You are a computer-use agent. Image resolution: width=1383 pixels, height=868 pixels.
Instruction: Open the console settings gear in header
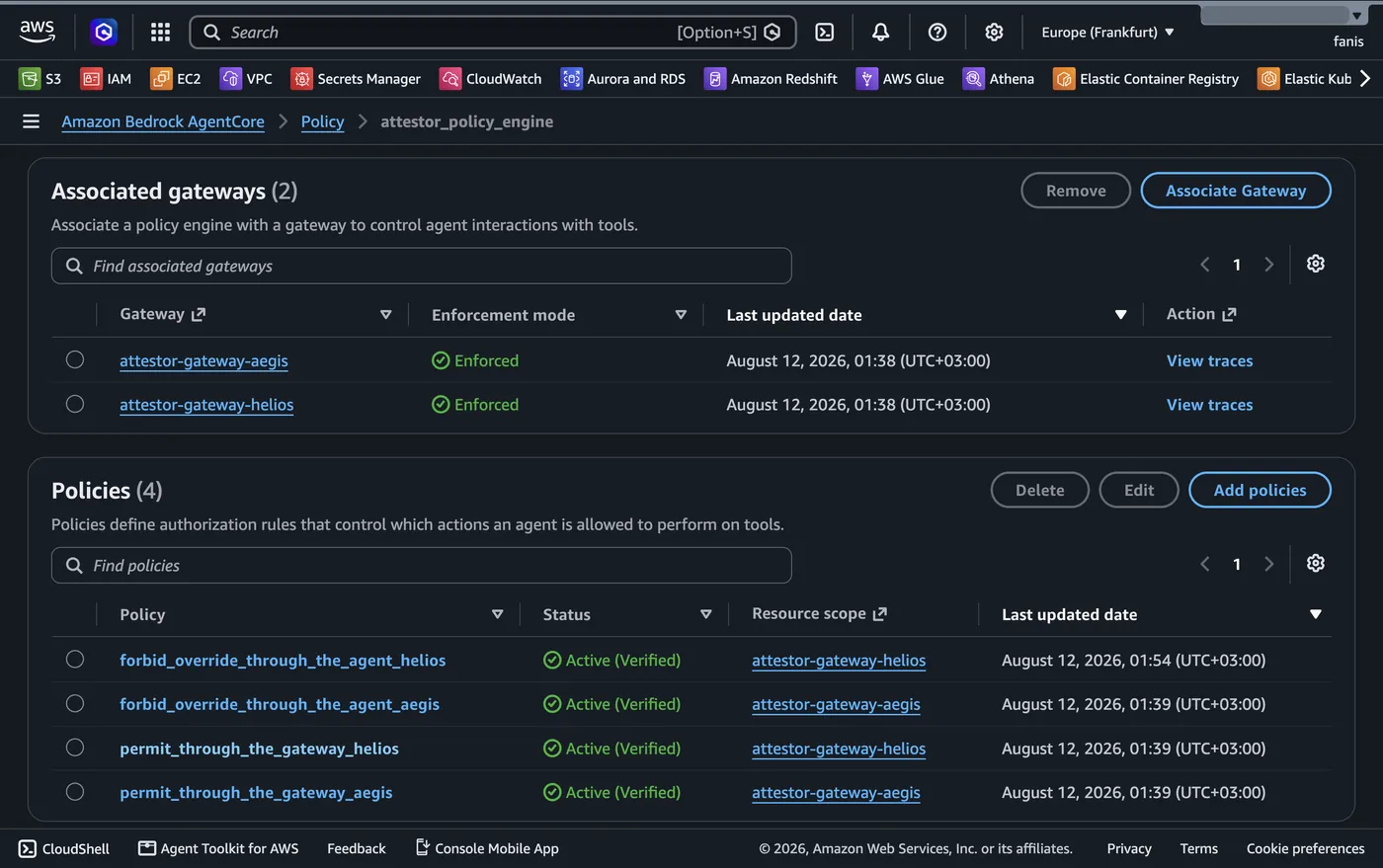(x=994, y=32)
